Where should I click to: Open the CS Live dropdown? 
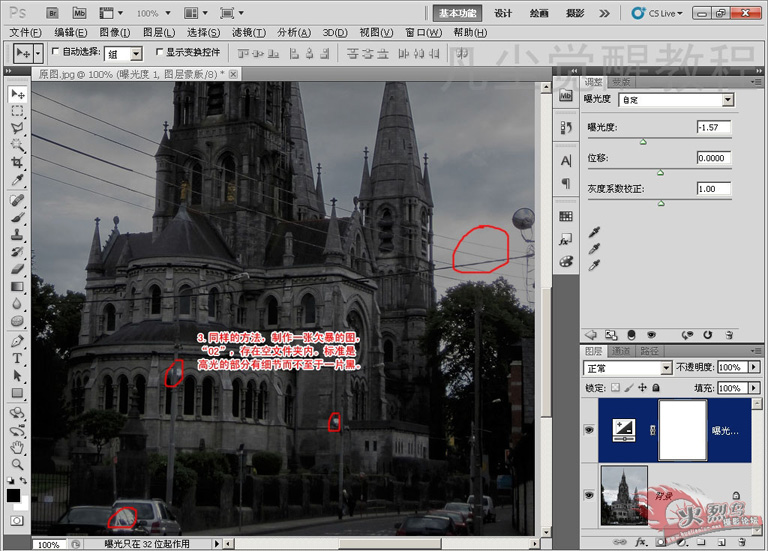point(656,13)
